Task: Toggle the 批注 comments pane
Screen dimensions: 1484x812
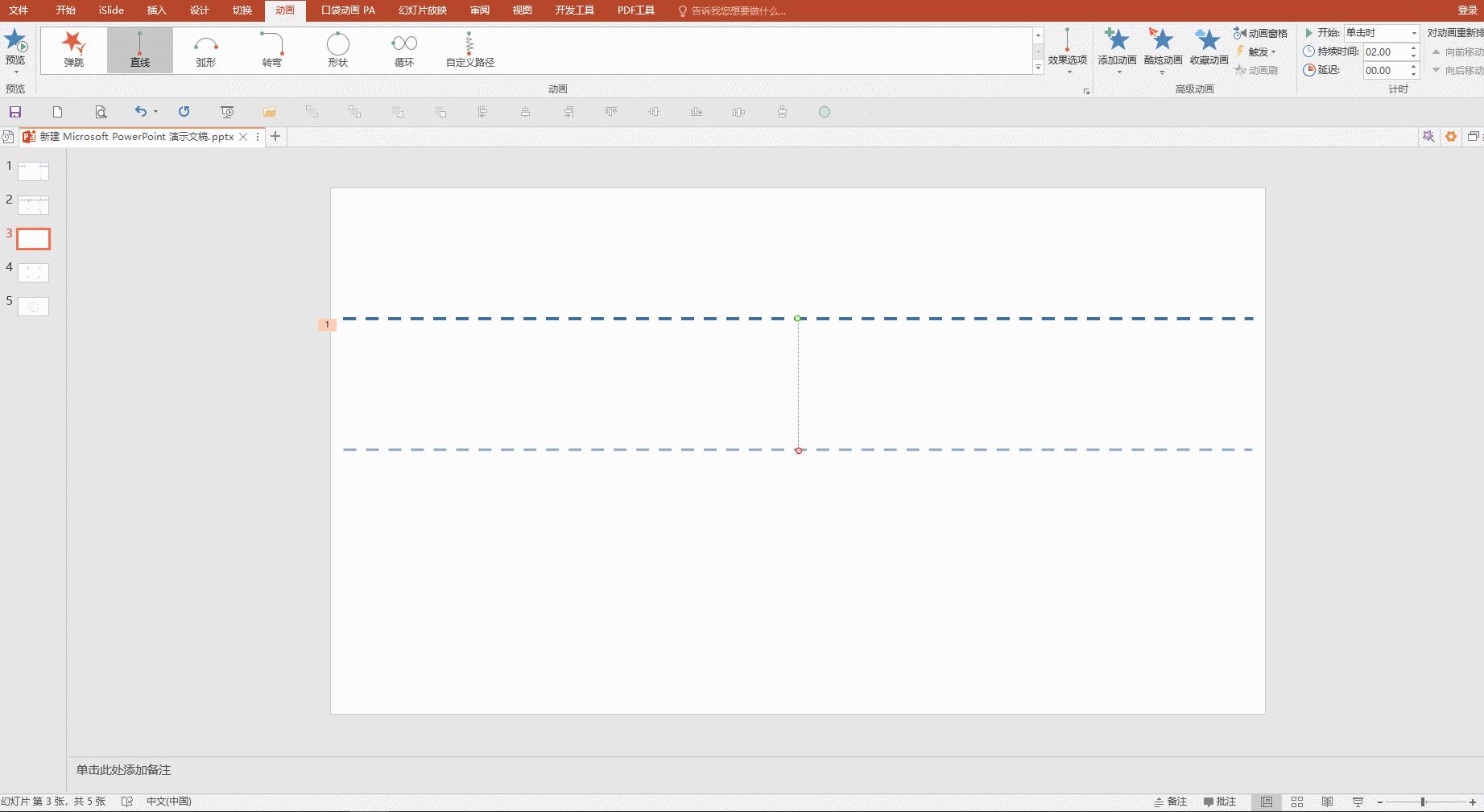Action: coord(1220,802)
